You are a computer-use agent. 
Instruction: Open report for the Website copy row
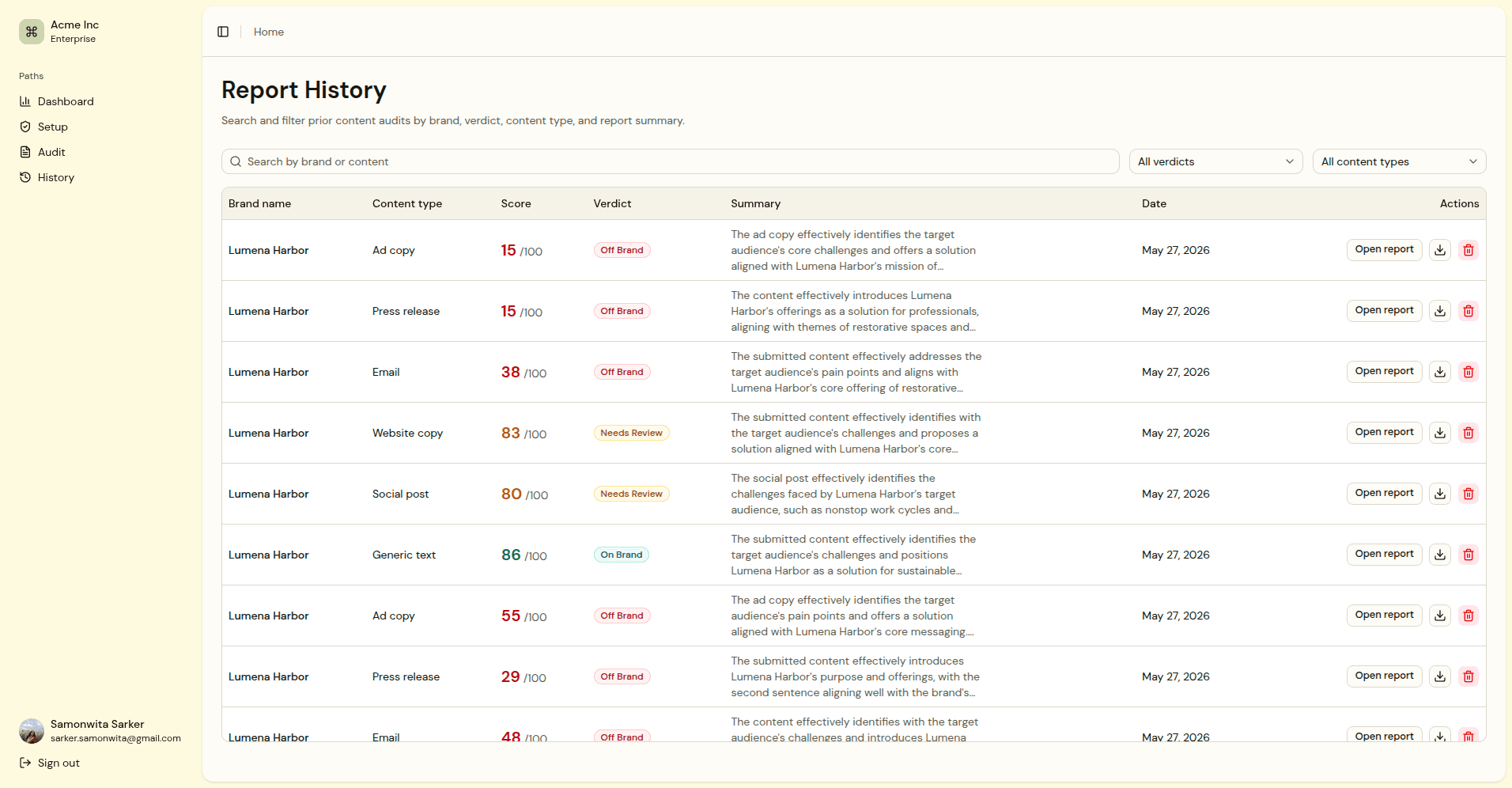click(x=1384, y=433)
